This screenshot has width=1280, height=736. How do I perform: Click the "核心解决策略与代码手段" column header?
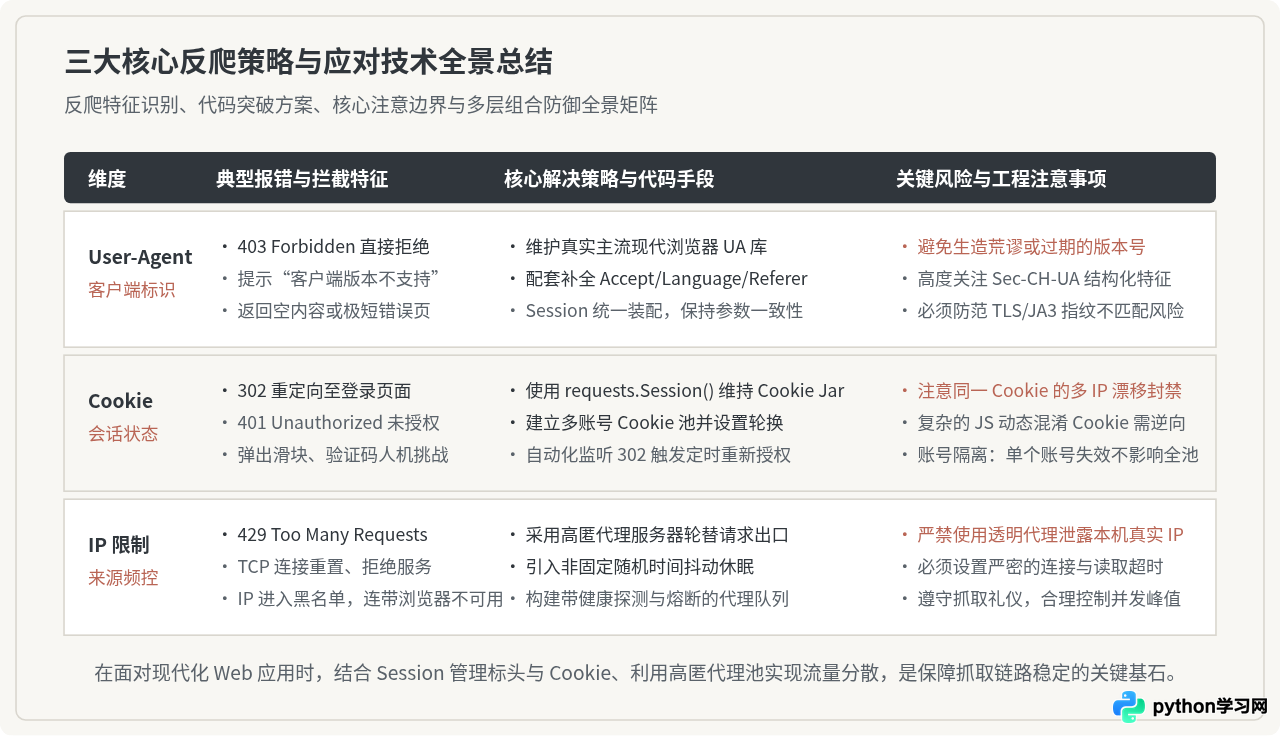[x=609, y=179]
